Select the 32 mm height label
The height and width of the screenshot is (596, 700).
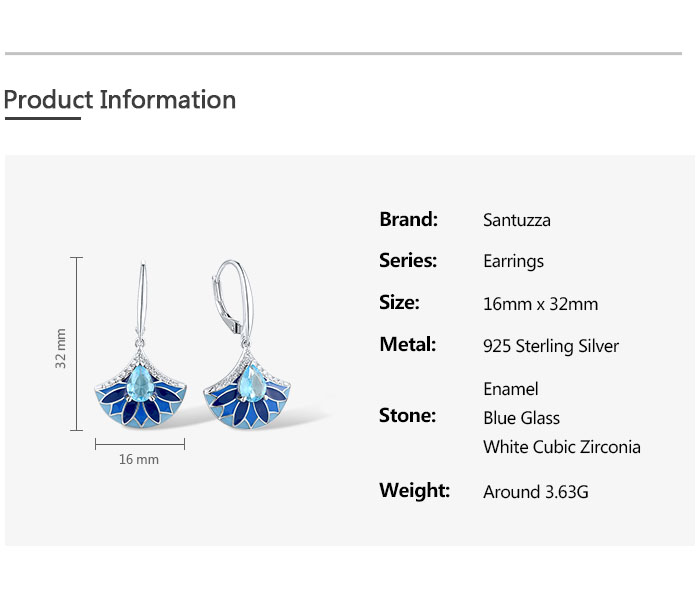tap(61, 348)
